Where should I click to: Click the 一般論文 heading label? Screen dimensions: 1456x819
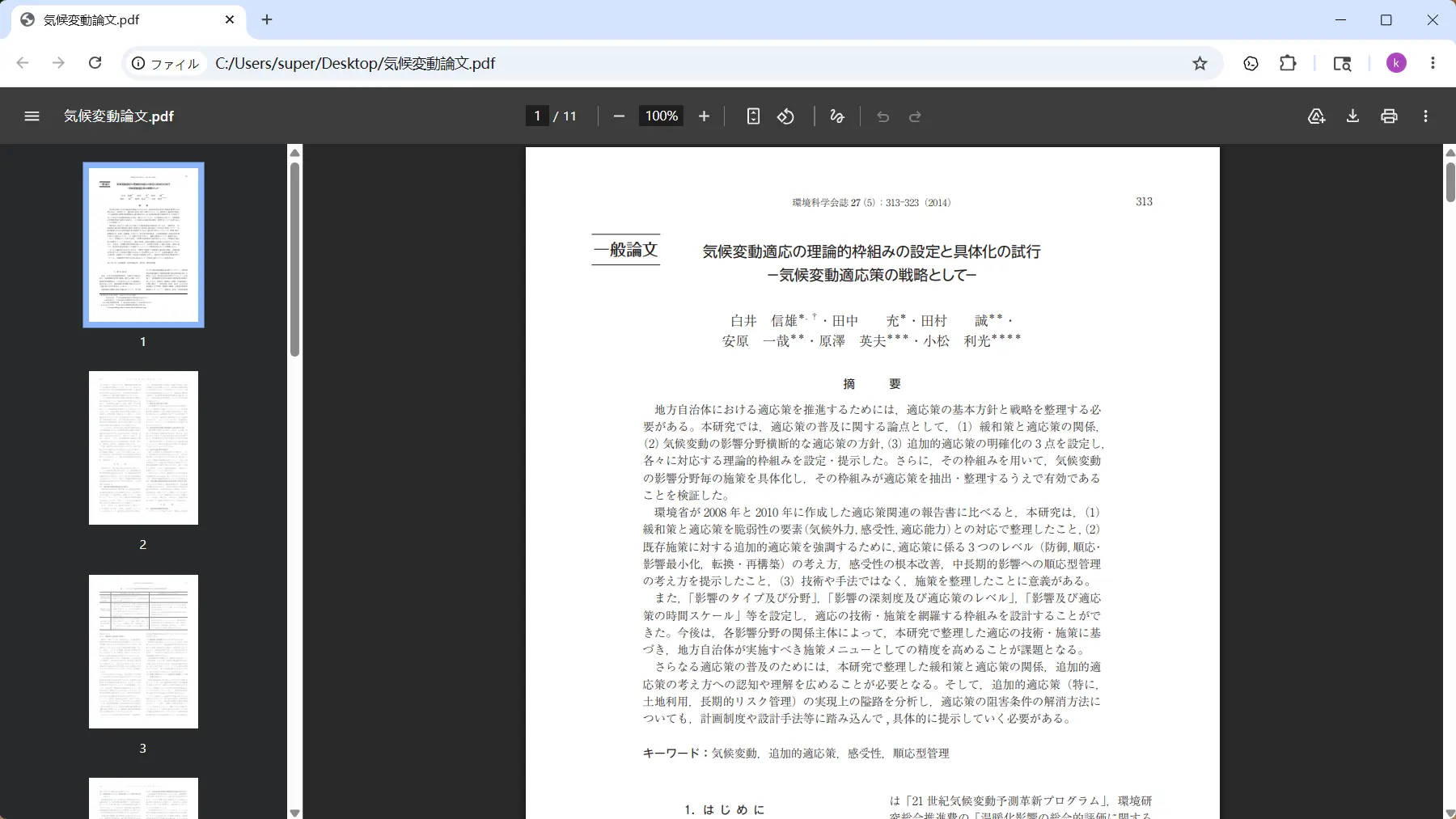pos(625,250)
